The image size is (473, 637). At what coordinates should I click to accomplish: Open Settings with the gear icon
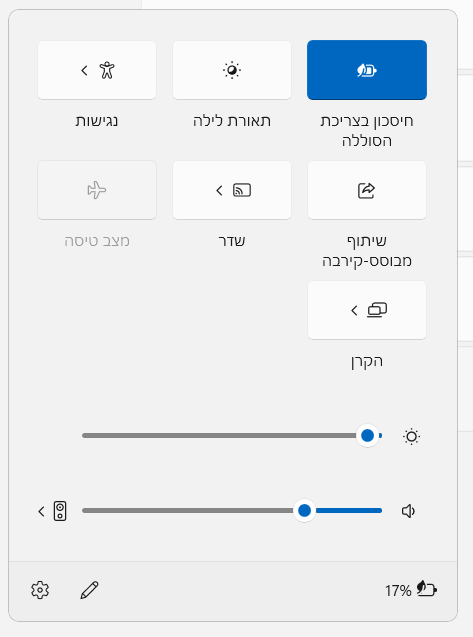coord(40,590)
